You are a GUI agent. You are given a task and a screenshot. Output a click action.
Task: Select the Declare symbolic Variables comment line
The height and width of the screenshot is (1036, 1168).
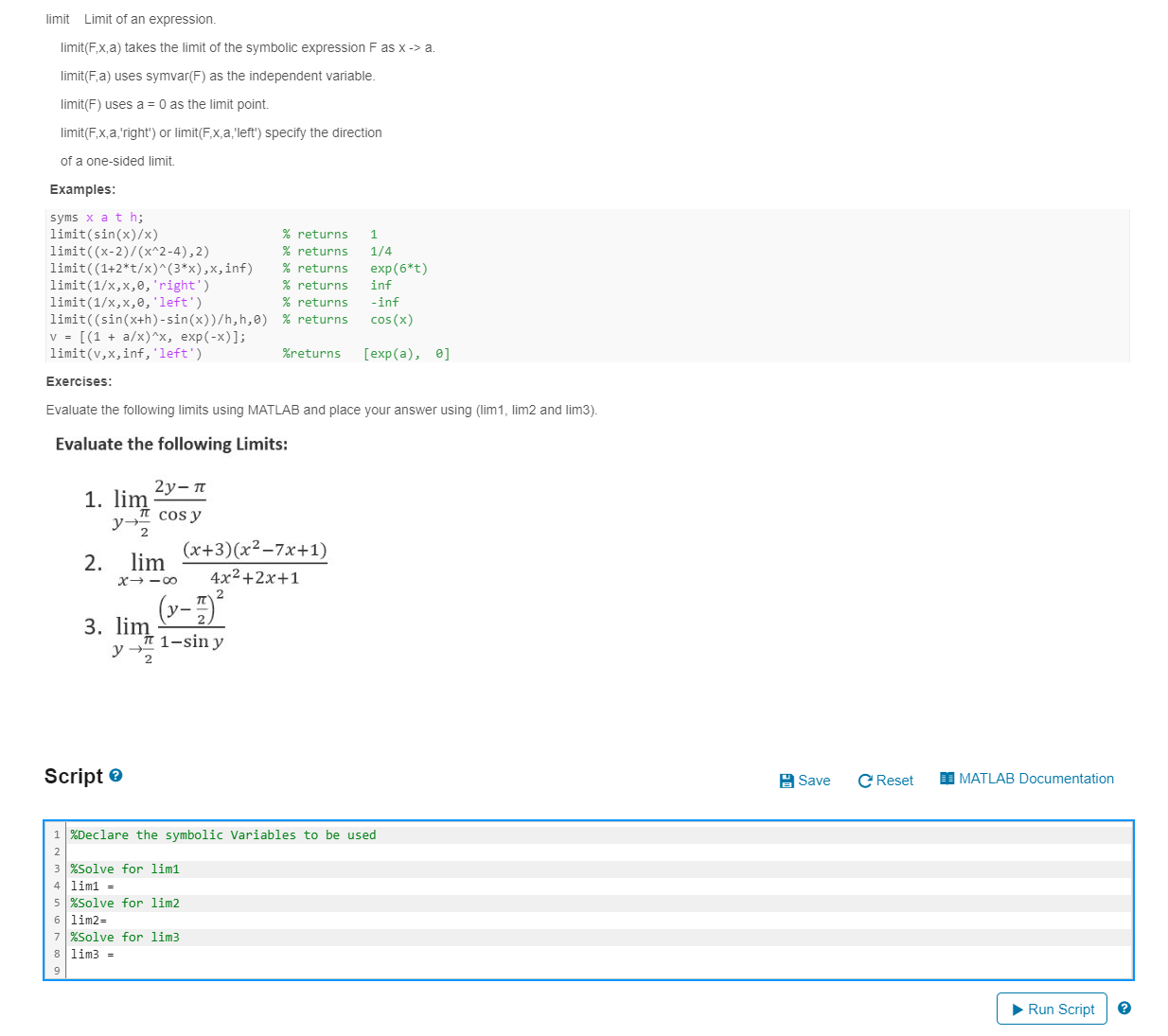(x=222, y=834)
